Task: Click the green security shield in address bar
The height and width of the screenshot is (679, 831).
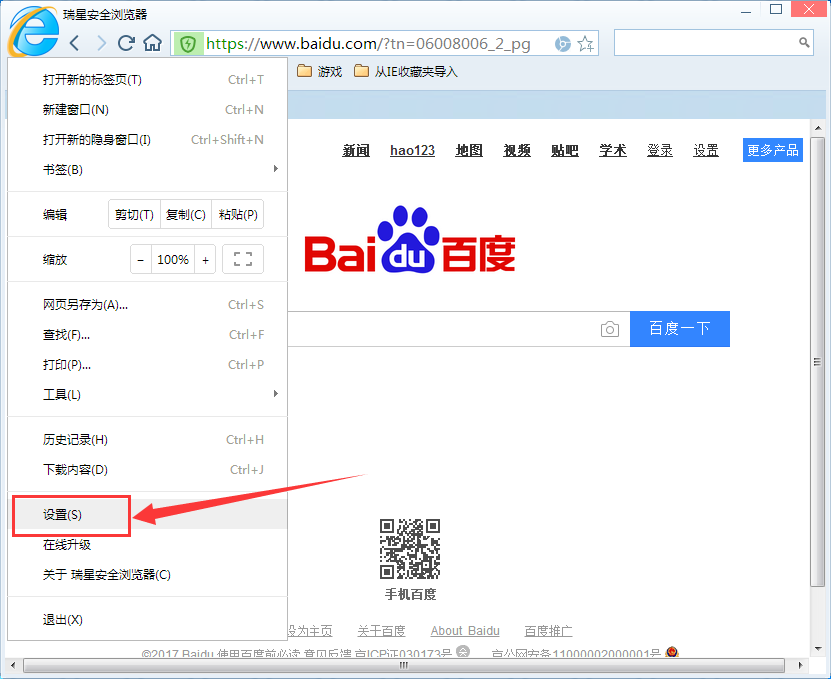Action: pos(188,44)
